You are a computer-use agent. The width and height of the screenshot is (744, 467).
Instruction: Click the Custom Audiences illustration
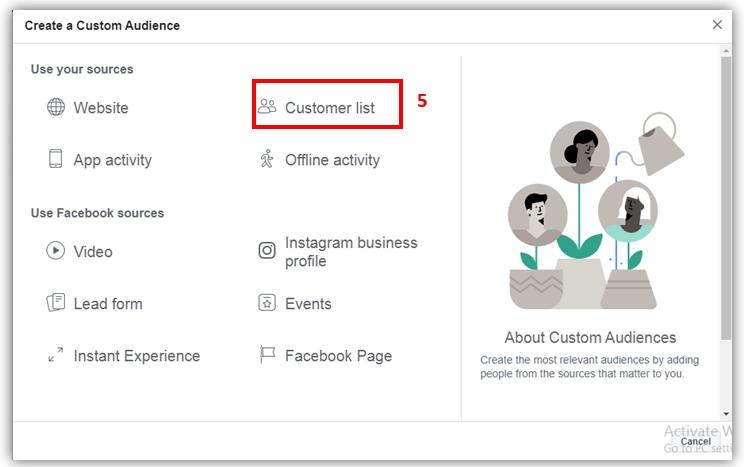pos(597,211)
